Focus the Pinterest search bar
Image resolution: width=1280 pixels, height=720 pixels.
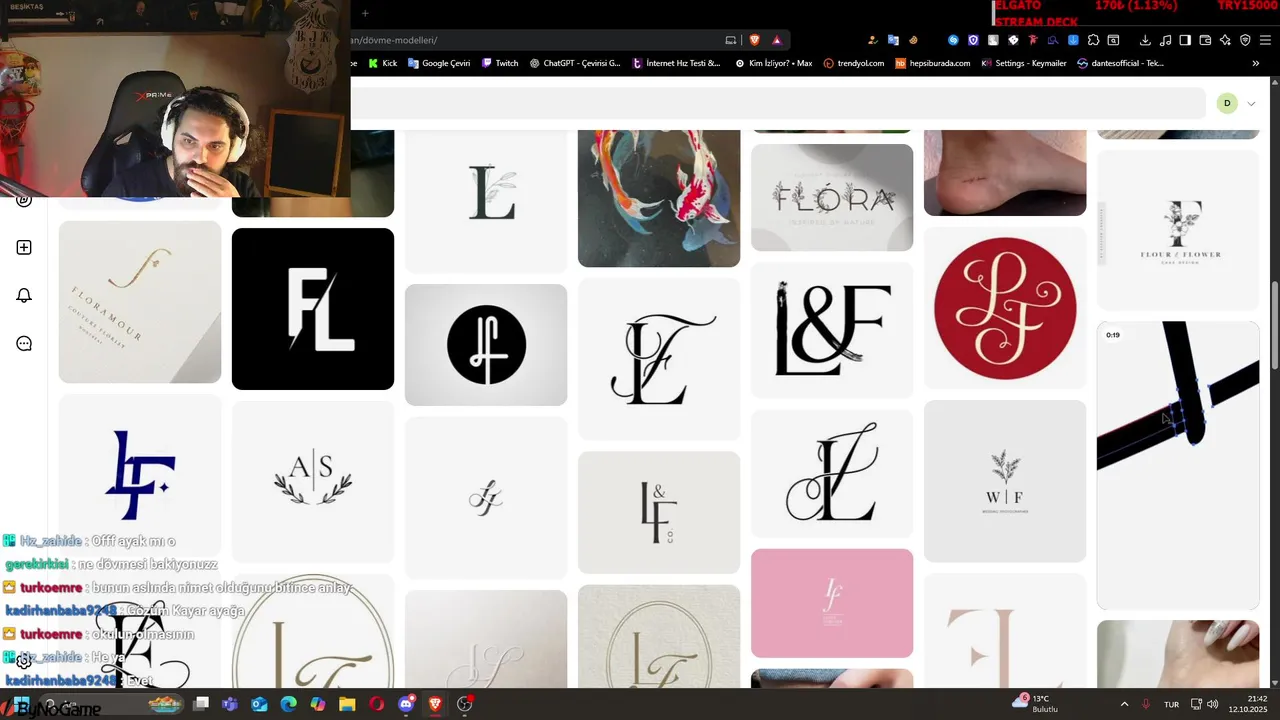tap(778, 103)
